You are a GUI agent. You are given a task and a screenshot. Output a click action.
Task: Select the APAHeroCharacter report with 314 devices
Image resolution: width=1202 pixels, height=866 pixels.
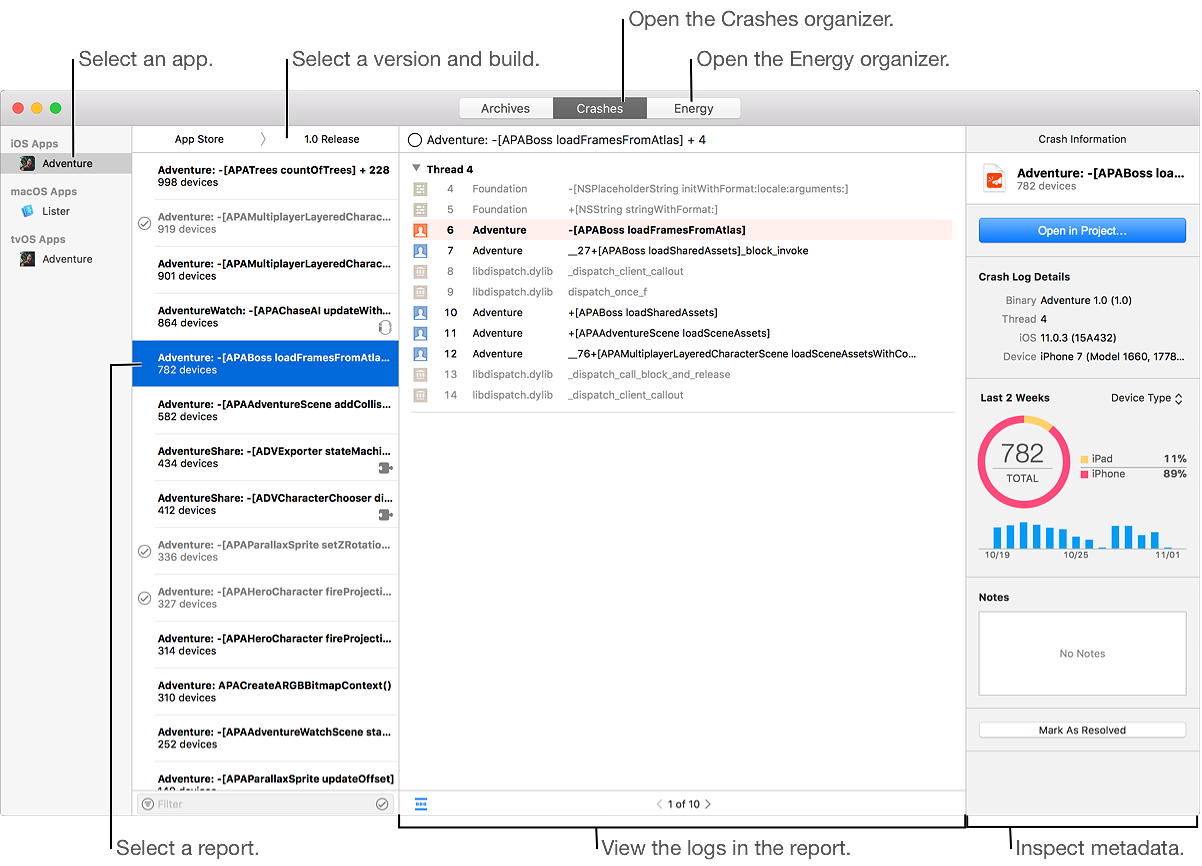265,644
